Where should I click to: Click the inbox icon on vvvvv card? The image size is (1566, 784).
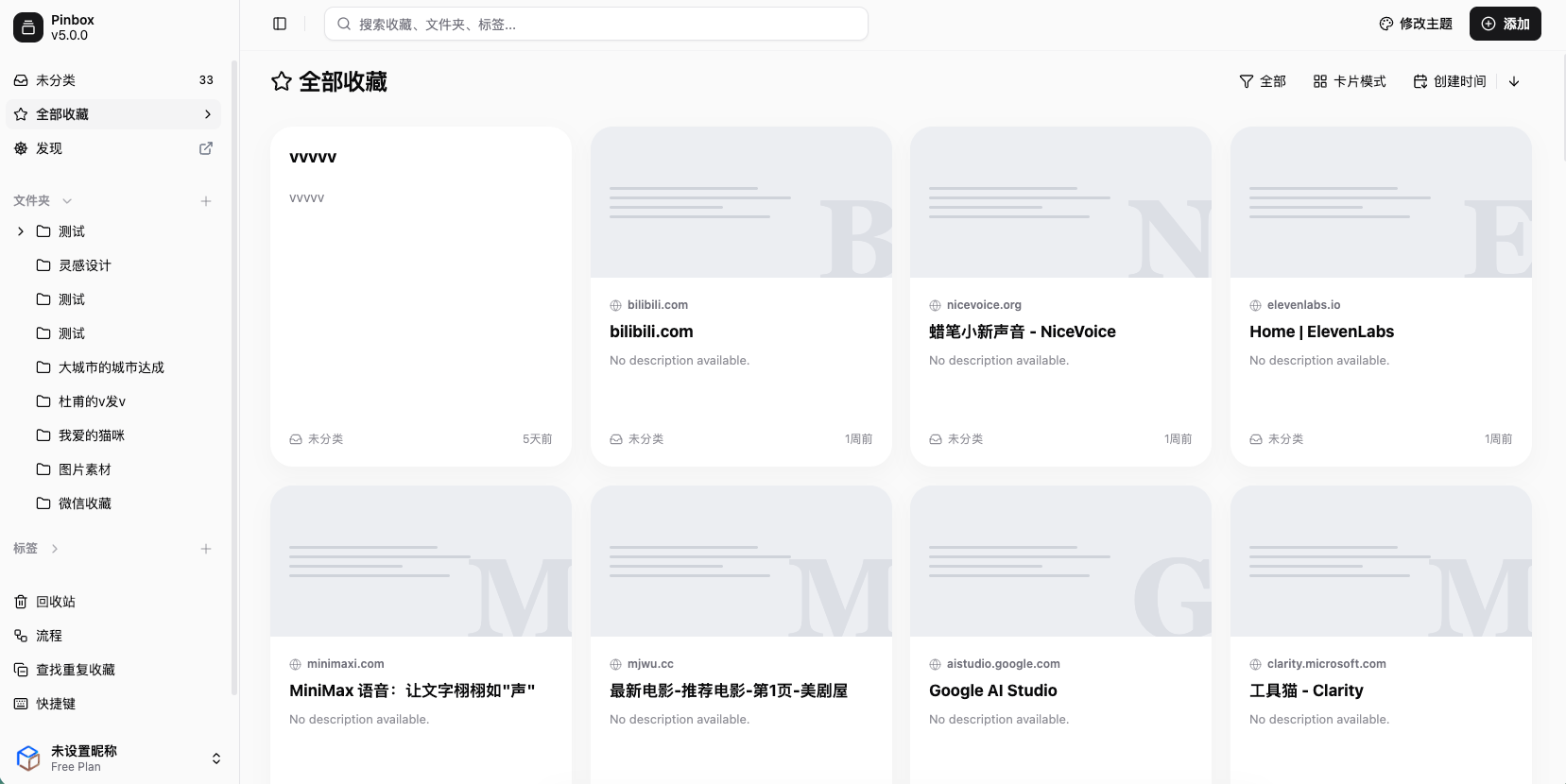[x=296, y=439]
